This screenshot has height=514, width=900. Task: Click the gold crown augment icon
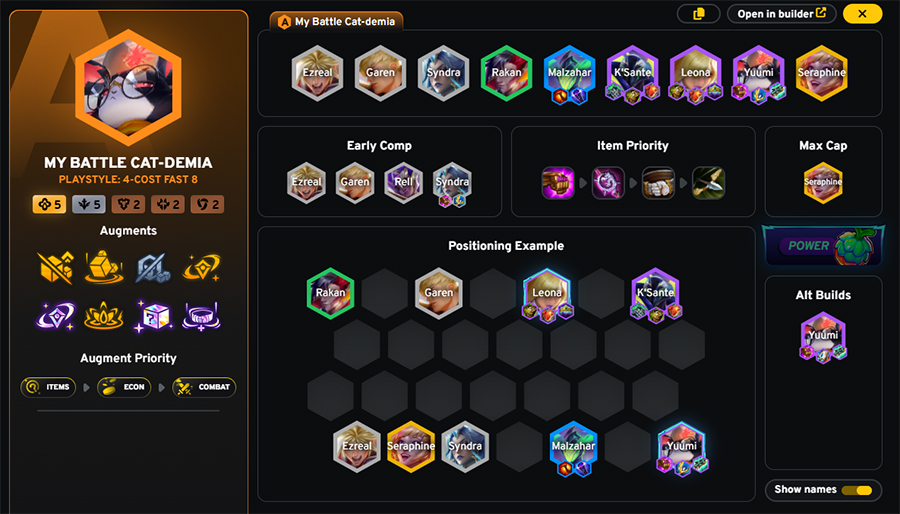(104, 316)
